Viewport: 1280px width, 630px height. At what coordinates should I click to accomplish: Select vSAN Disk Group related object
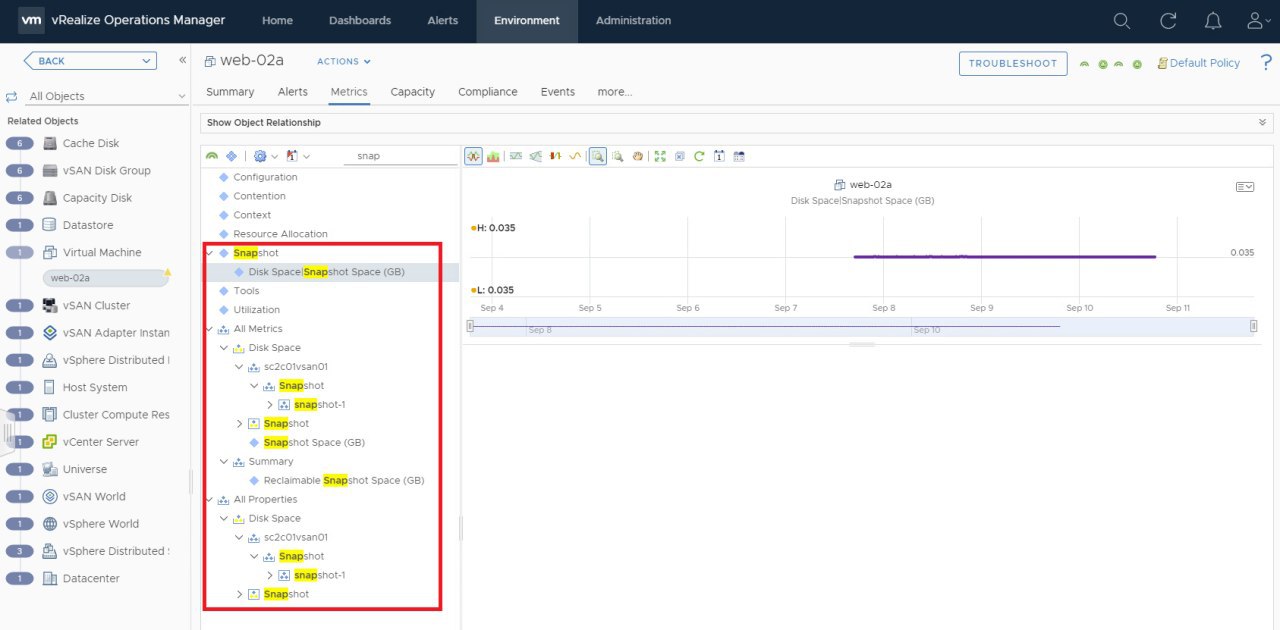click(107, 170)
